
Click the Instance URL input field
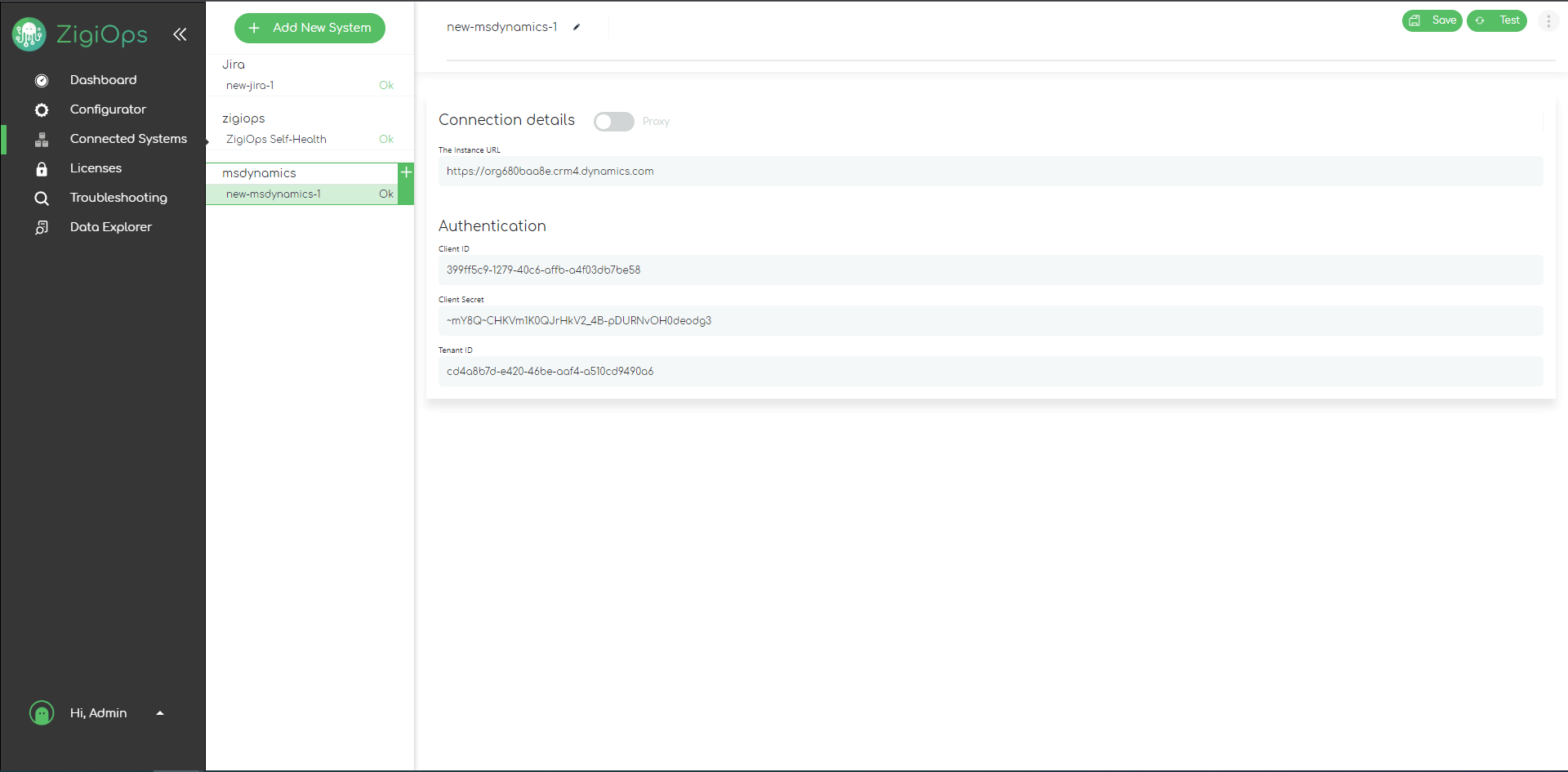click(991, 172)
